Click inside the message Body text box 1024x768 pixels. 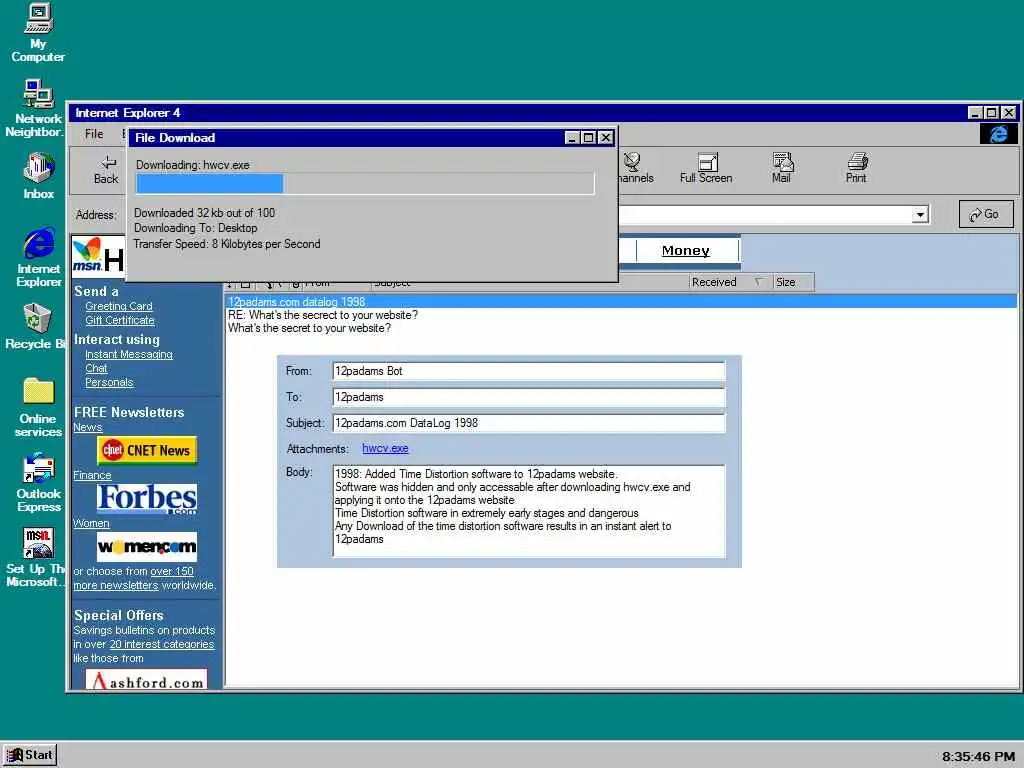click(x=528, y=511)
